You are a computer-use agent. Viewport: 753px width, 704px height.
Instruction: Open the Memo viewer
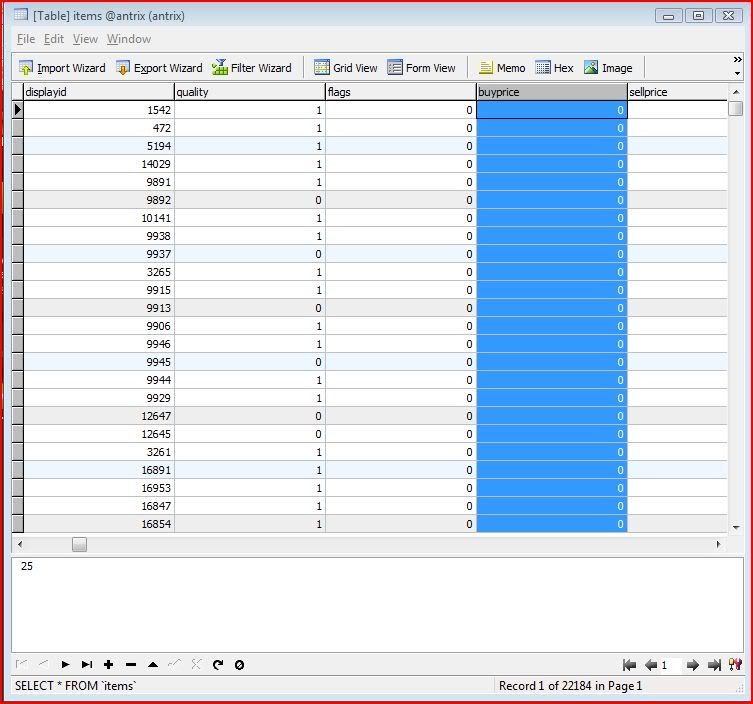502,68
